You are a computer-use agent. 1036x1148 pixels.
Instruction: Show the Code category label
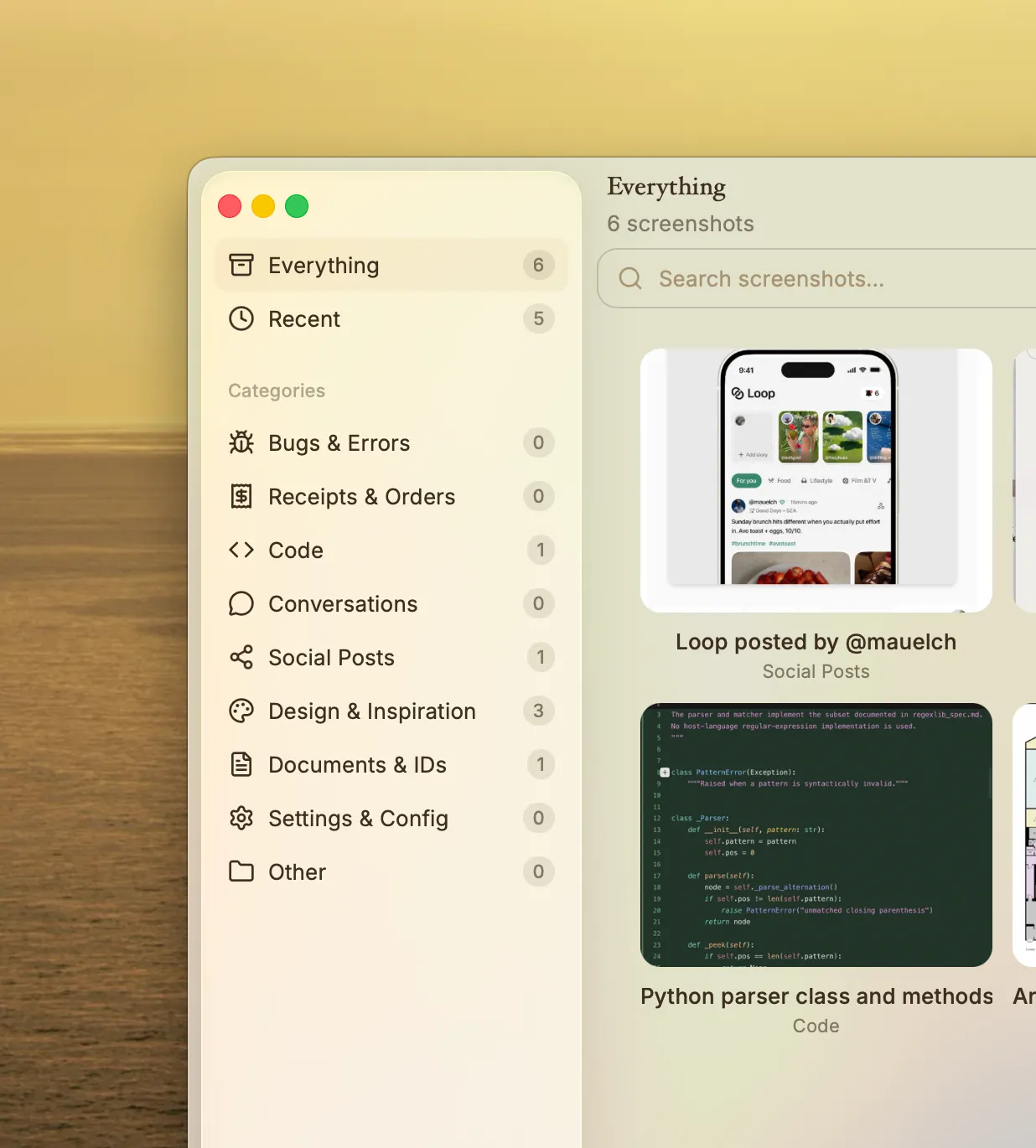tap(296, 551)
